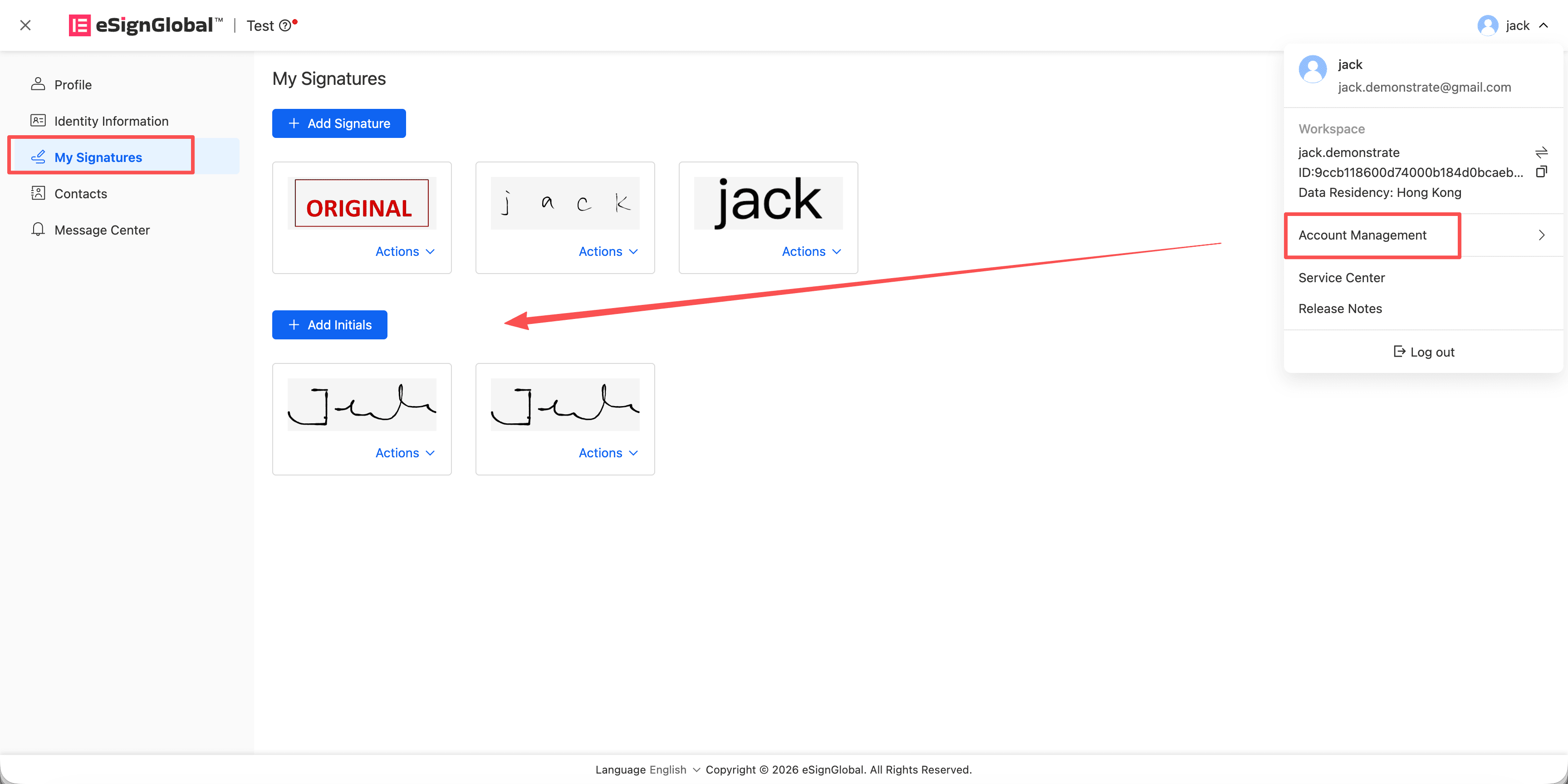
Task: Open Release Notes from user menu
Action: click(1340, 309)
